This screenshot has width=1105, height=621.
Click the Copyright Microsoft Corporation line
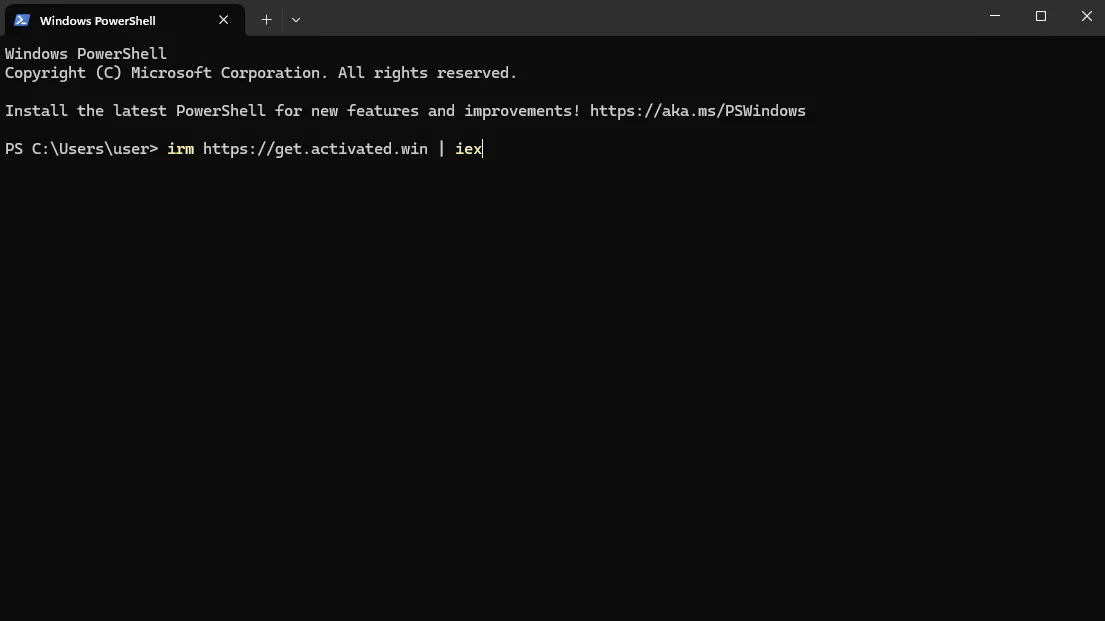(261, 73)
